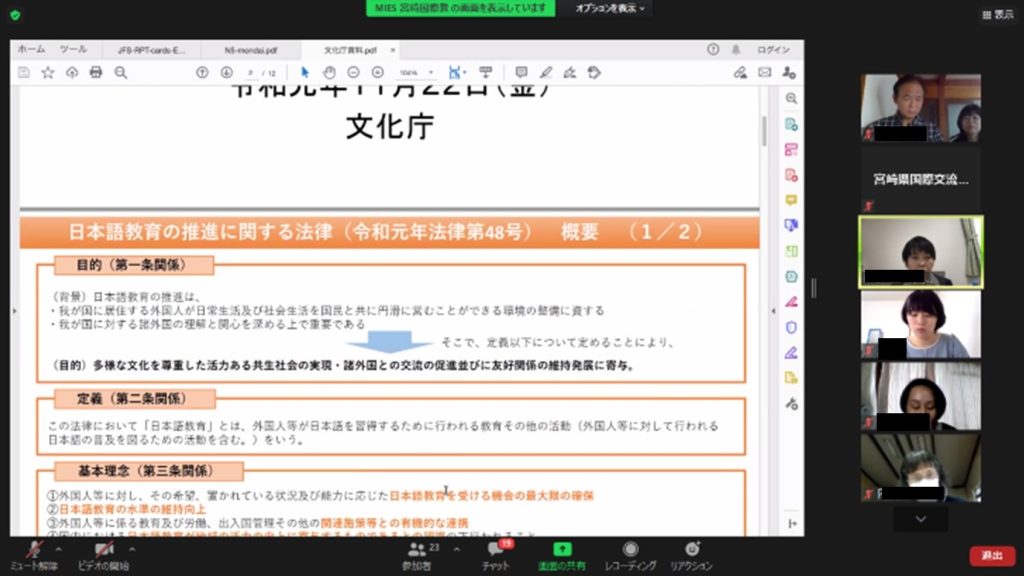Collapse the right pane with the small triangle
The height and width of the screenshot is (576, 1024).
(x=773, y=312)
